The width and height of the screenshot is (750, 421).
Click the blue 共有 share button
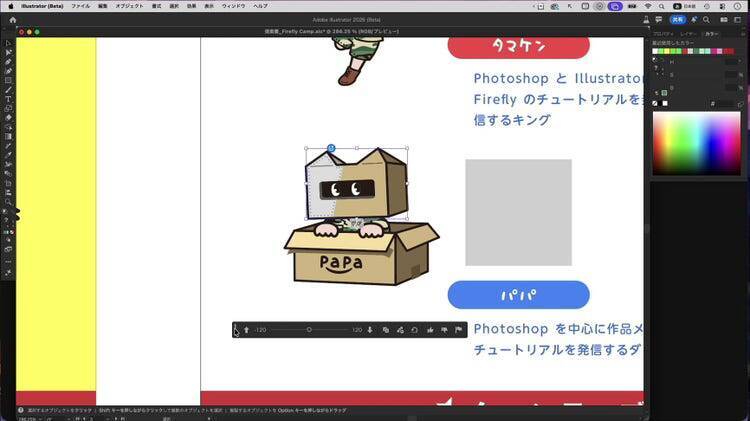pos(677,20)
